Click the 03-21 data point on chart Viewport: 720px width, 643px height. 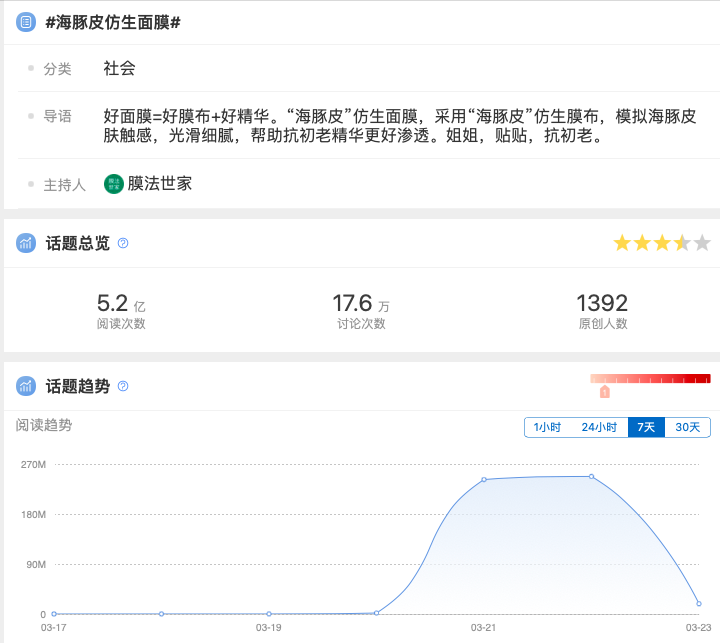pos(484,480)
